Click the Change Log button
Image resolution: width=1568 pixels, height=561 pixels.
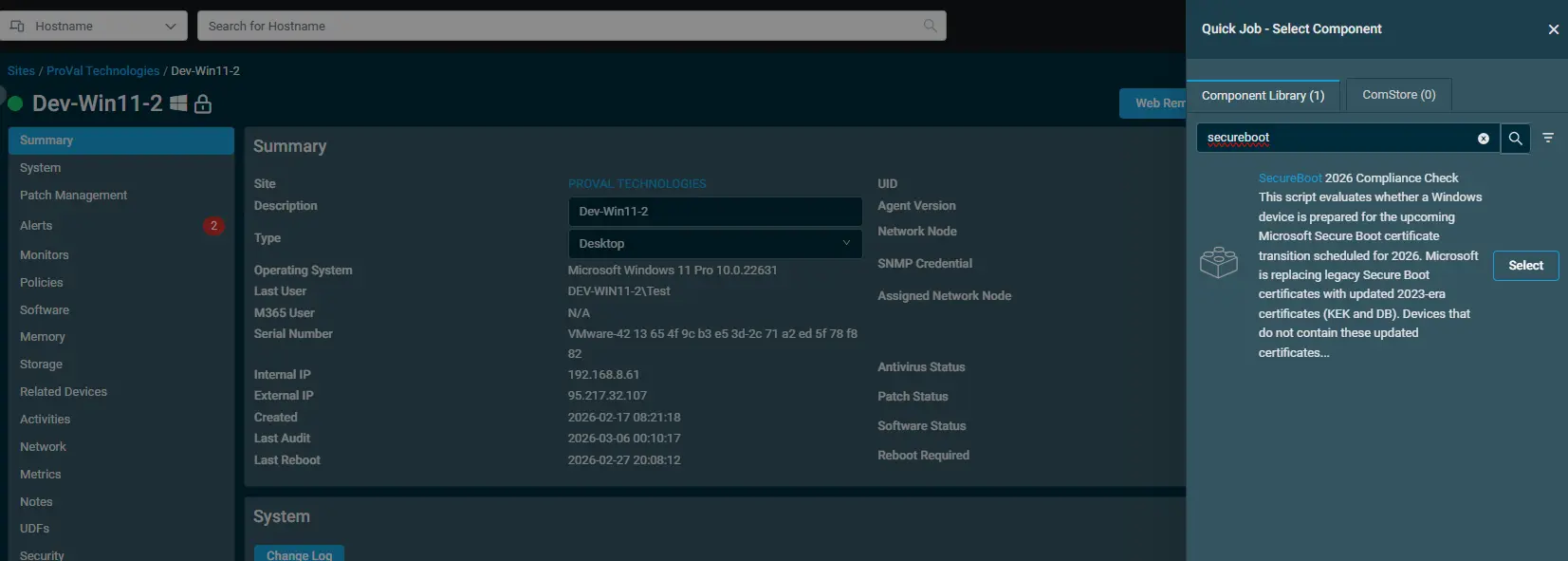pos(299,554)
